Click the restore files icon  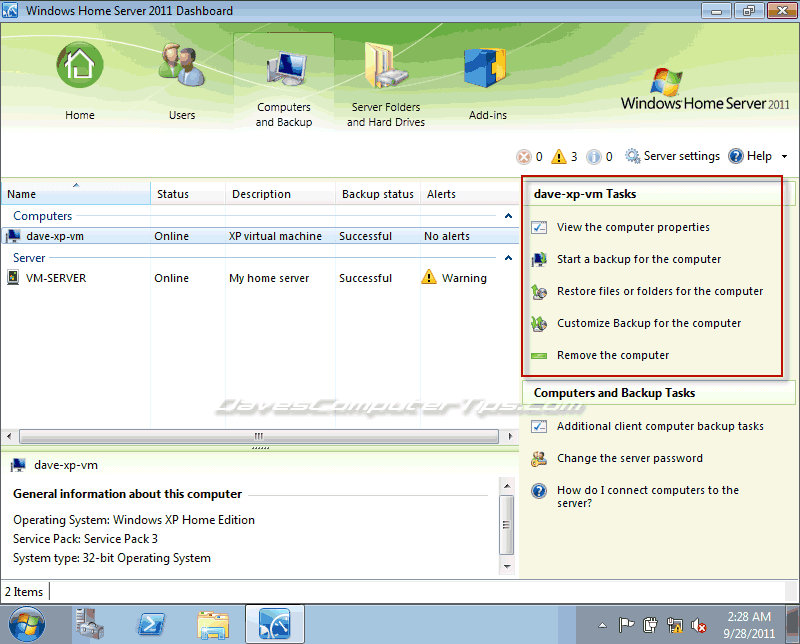coord(539,292)
